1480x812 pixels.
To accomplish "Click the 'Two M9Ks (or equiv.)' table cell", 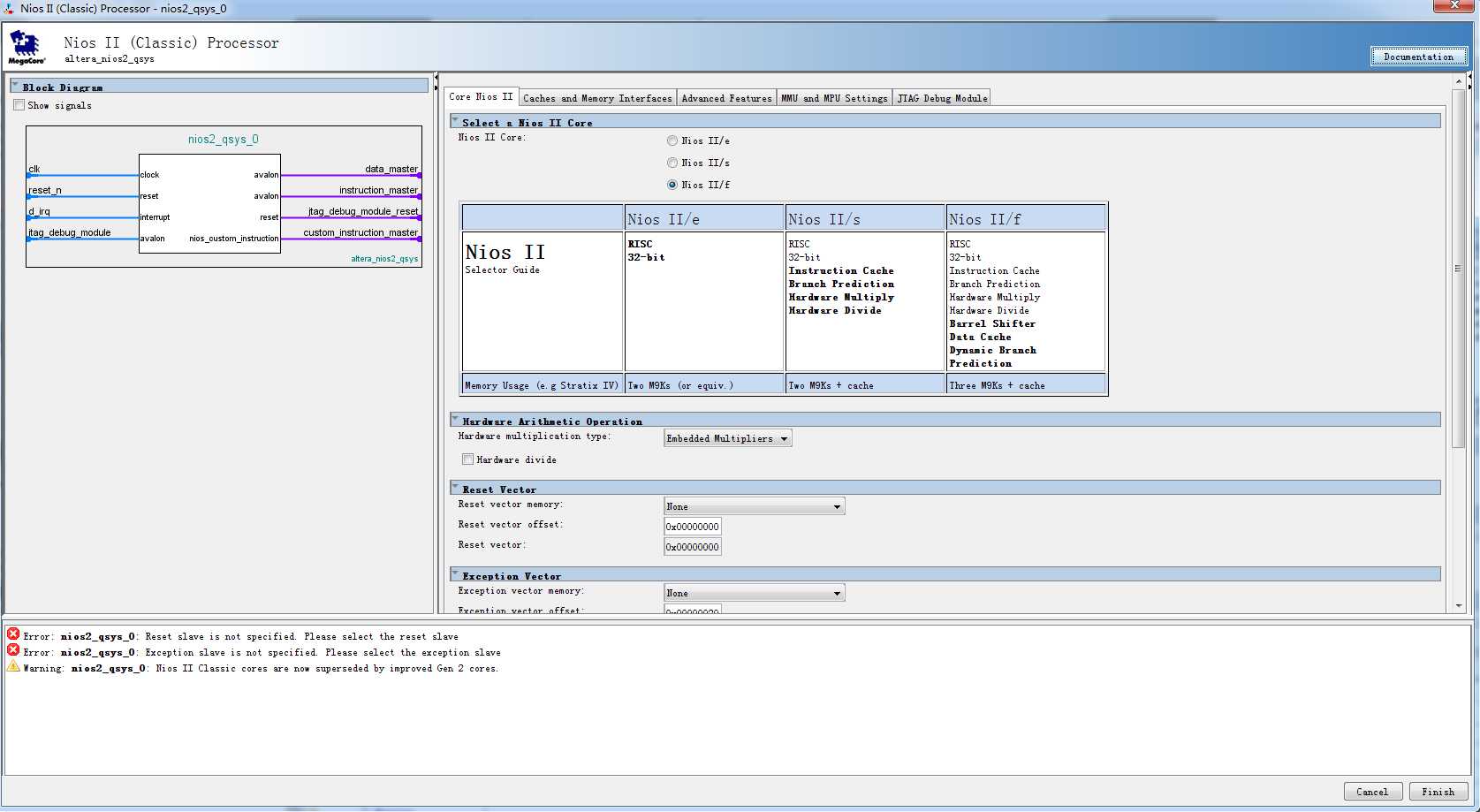I will tap(704, 384).
